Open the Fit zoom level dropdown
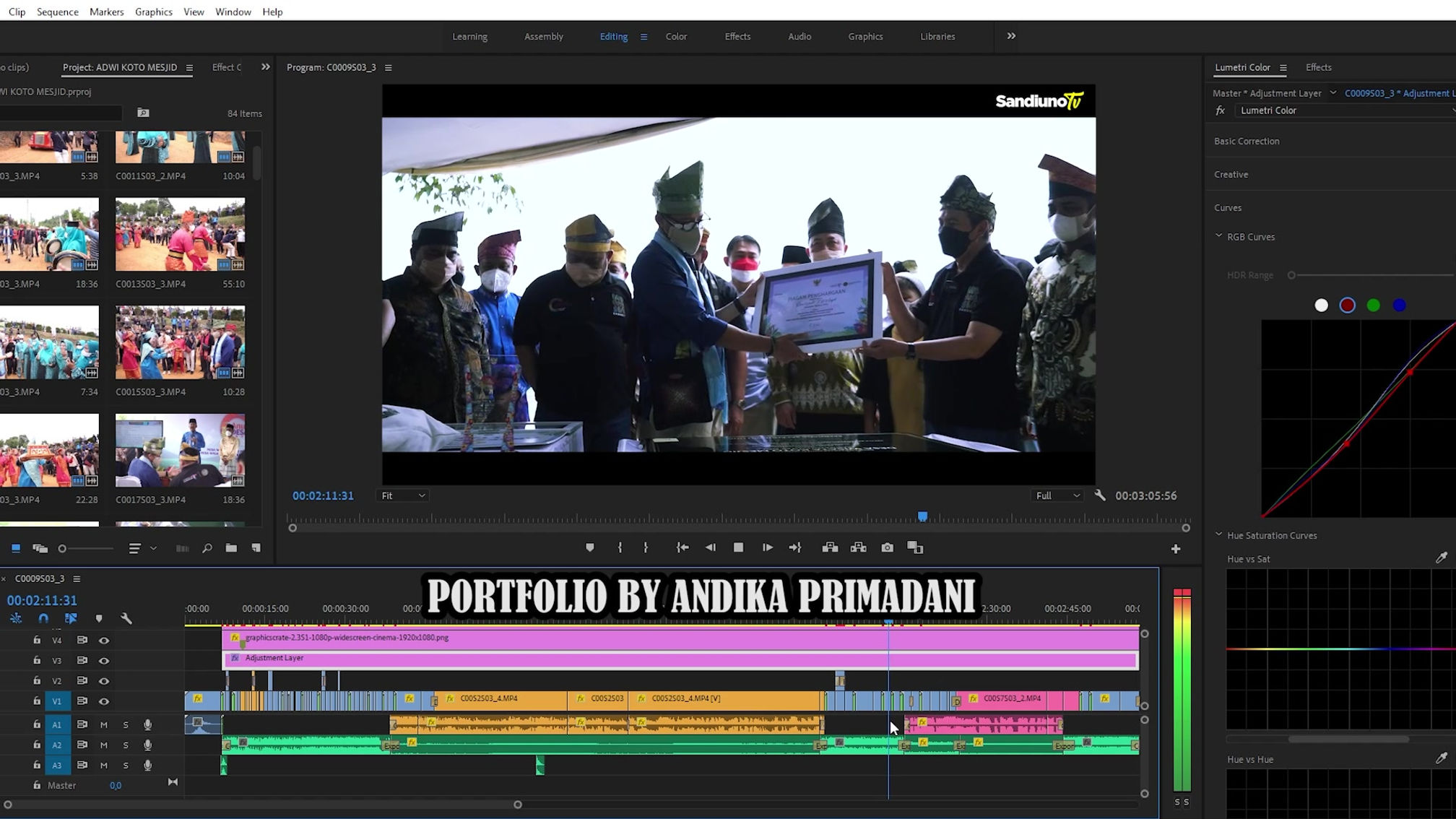Screen dimensions: 1456x819 403,495
